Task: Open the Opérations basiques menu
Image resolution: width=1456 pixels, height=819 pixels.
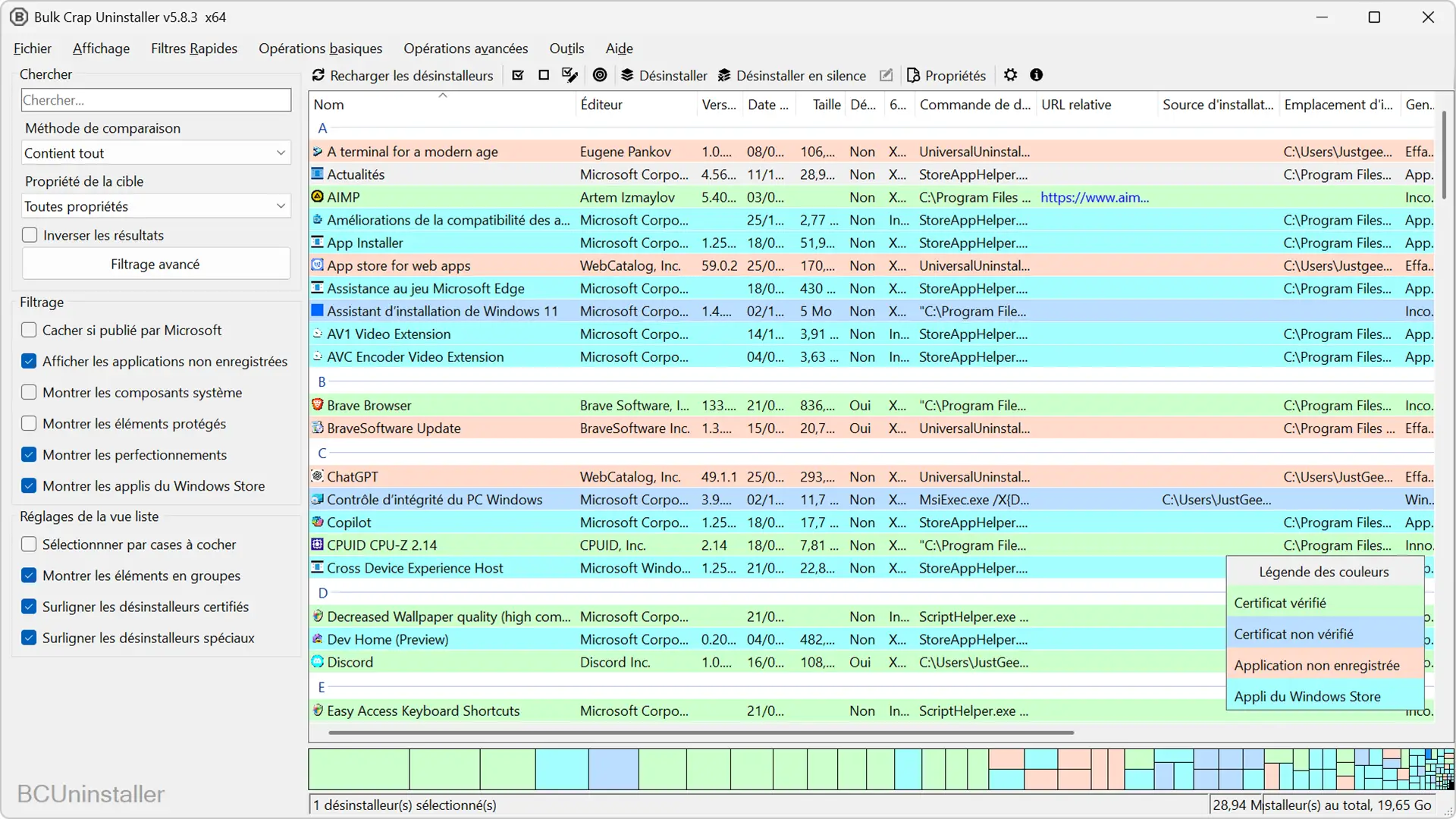Action: pyautogui.click(x=320, y=49)
